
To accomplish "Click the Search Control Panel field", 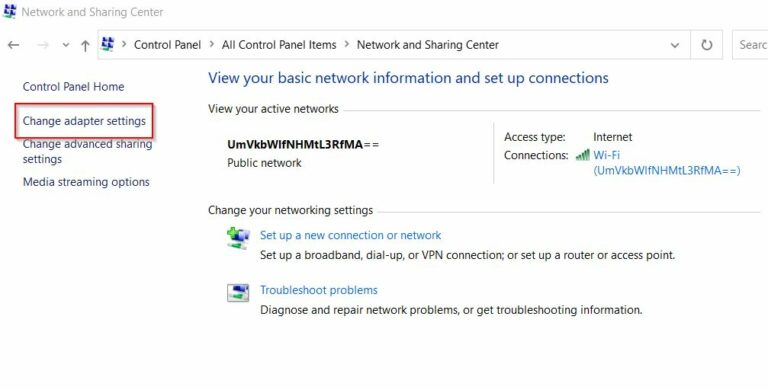I will pos(750,45).
